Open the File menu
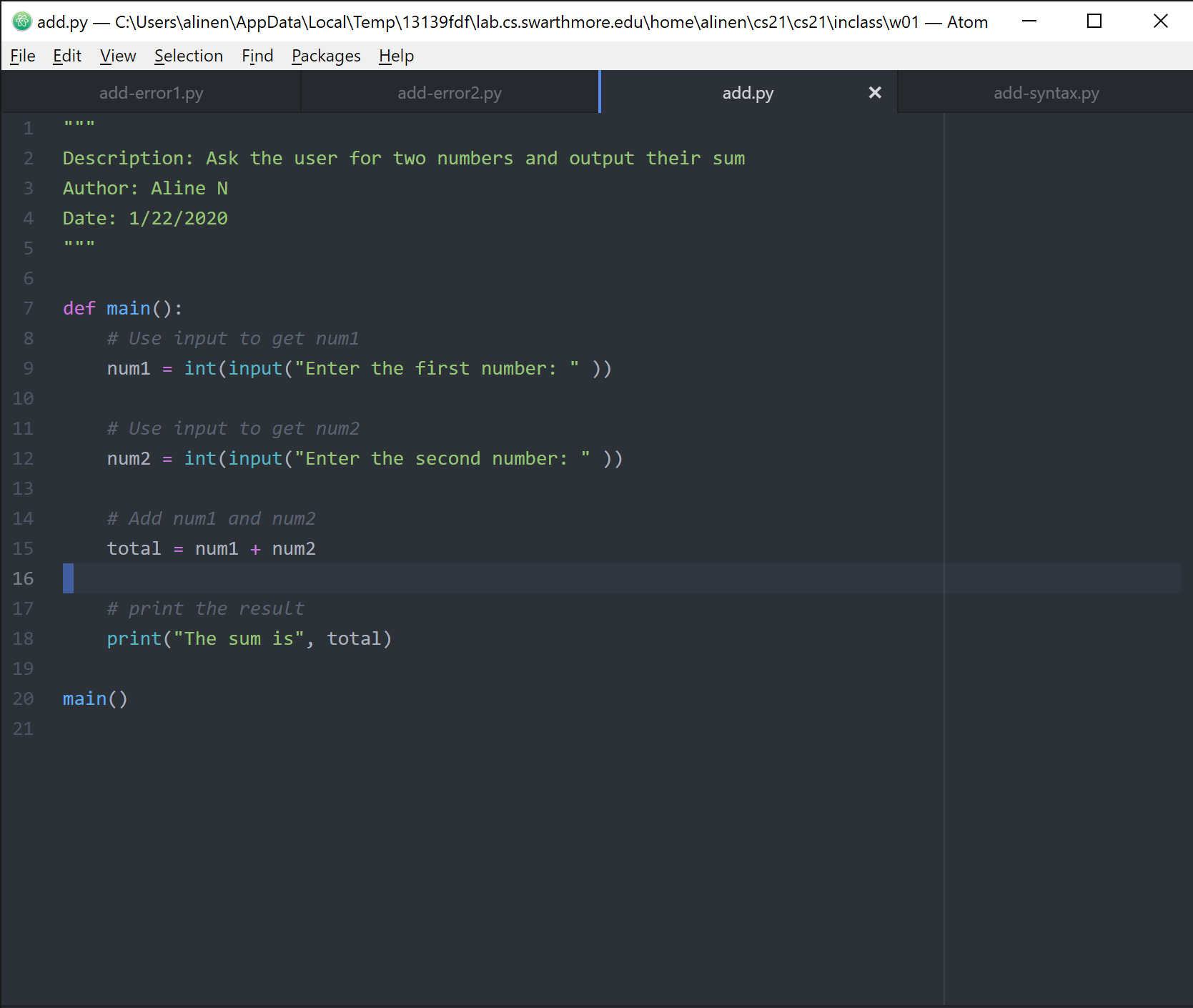 pos(23,56)
